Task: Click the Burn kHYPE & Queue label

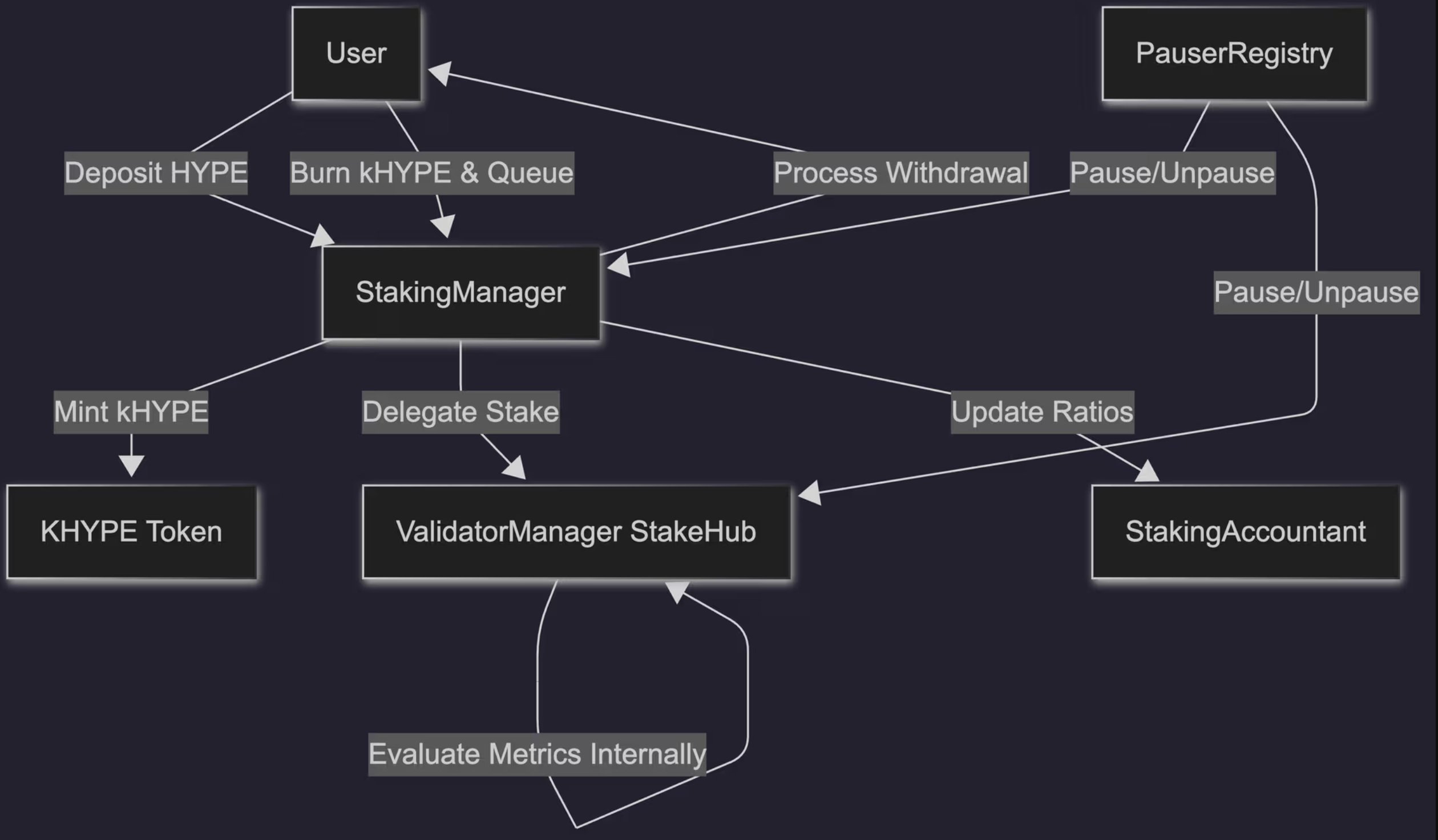Action: pos(432,173)
